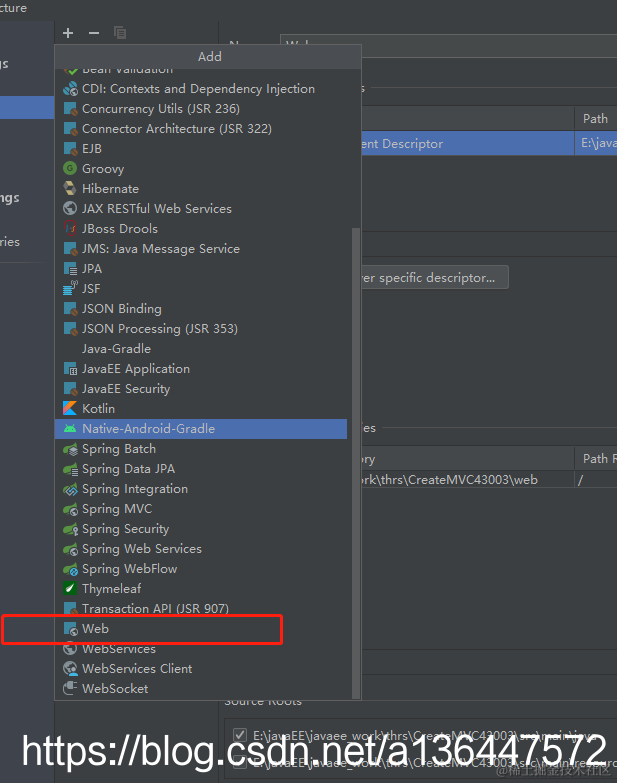The height and width of the screenshot is (783, 617).
Task: Select the Deployment Descriptor table row
Action: click(x=489, y=144)
